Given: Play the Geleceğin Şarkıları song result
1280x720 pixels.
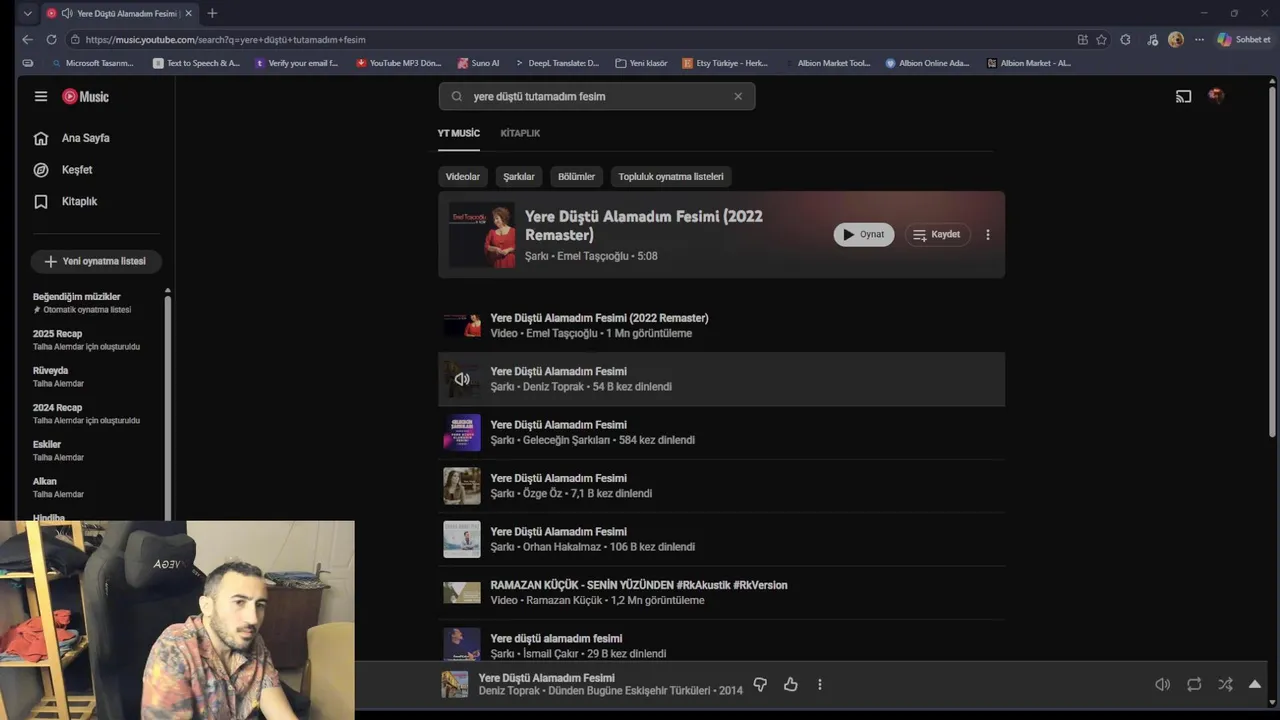Looking at the screenshot, I should 721,432.
